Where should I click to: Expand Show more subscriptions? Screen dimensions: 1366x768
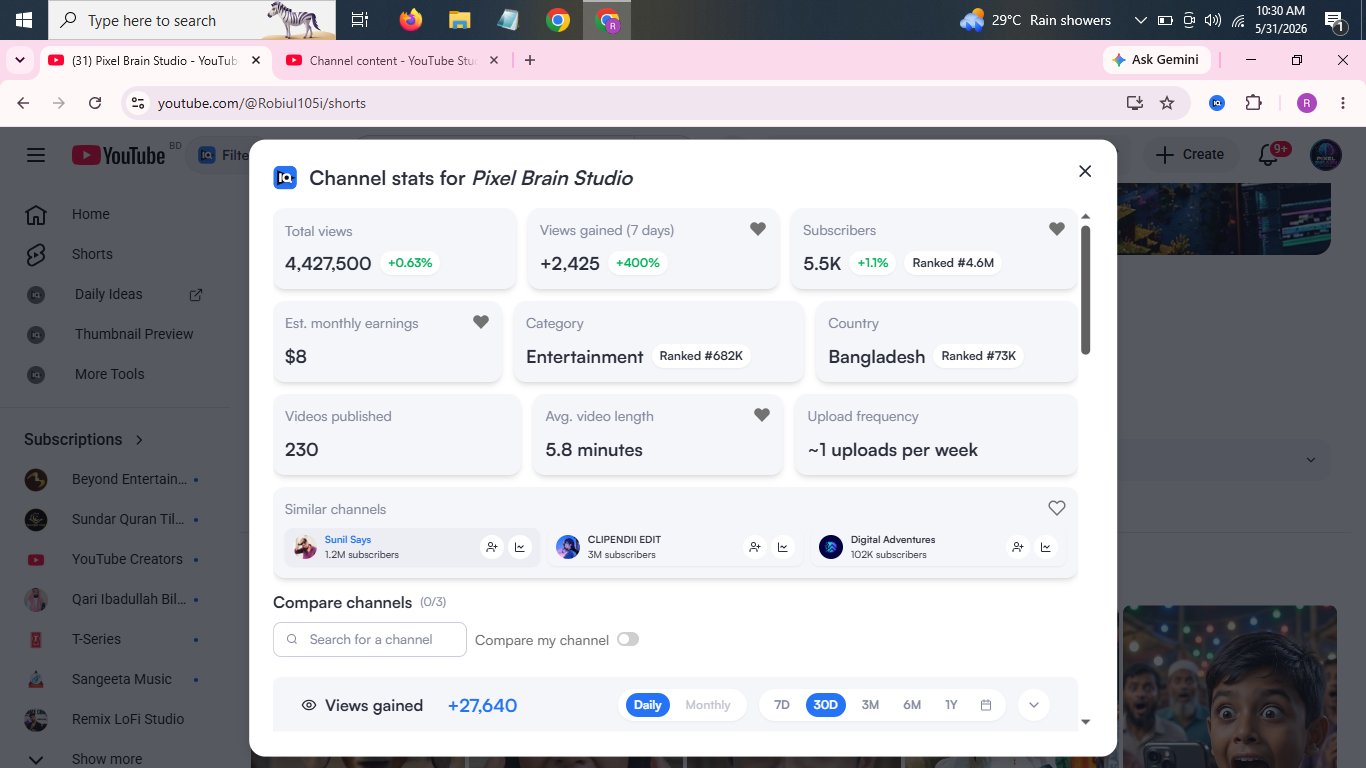tap(106, 759)
